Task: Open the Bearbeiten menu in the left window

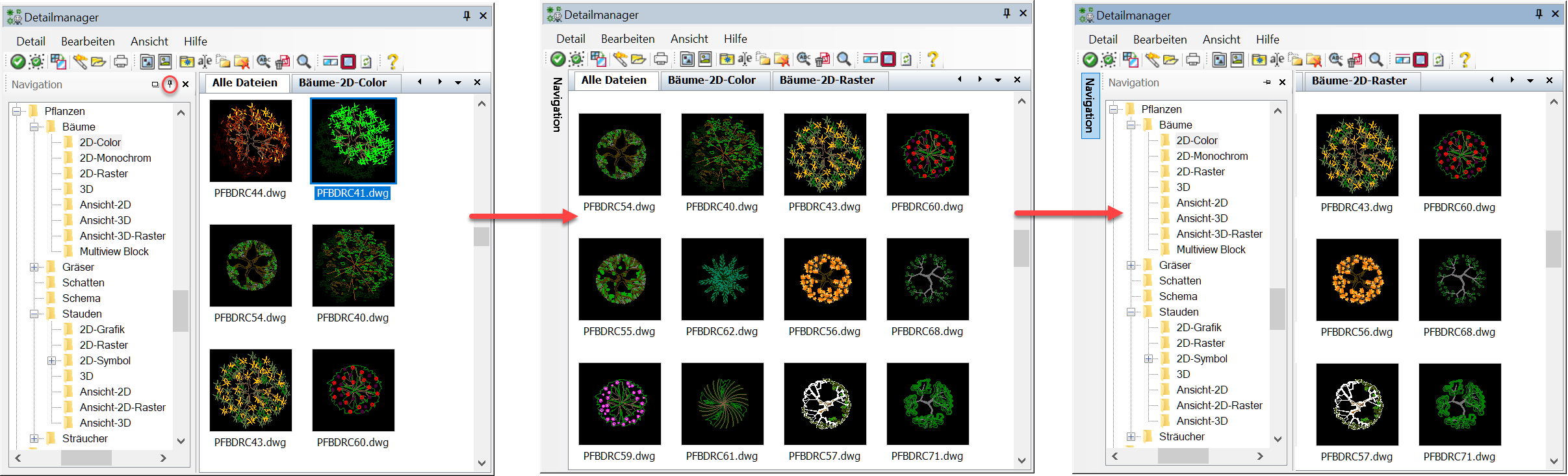Action: (88, 42)
